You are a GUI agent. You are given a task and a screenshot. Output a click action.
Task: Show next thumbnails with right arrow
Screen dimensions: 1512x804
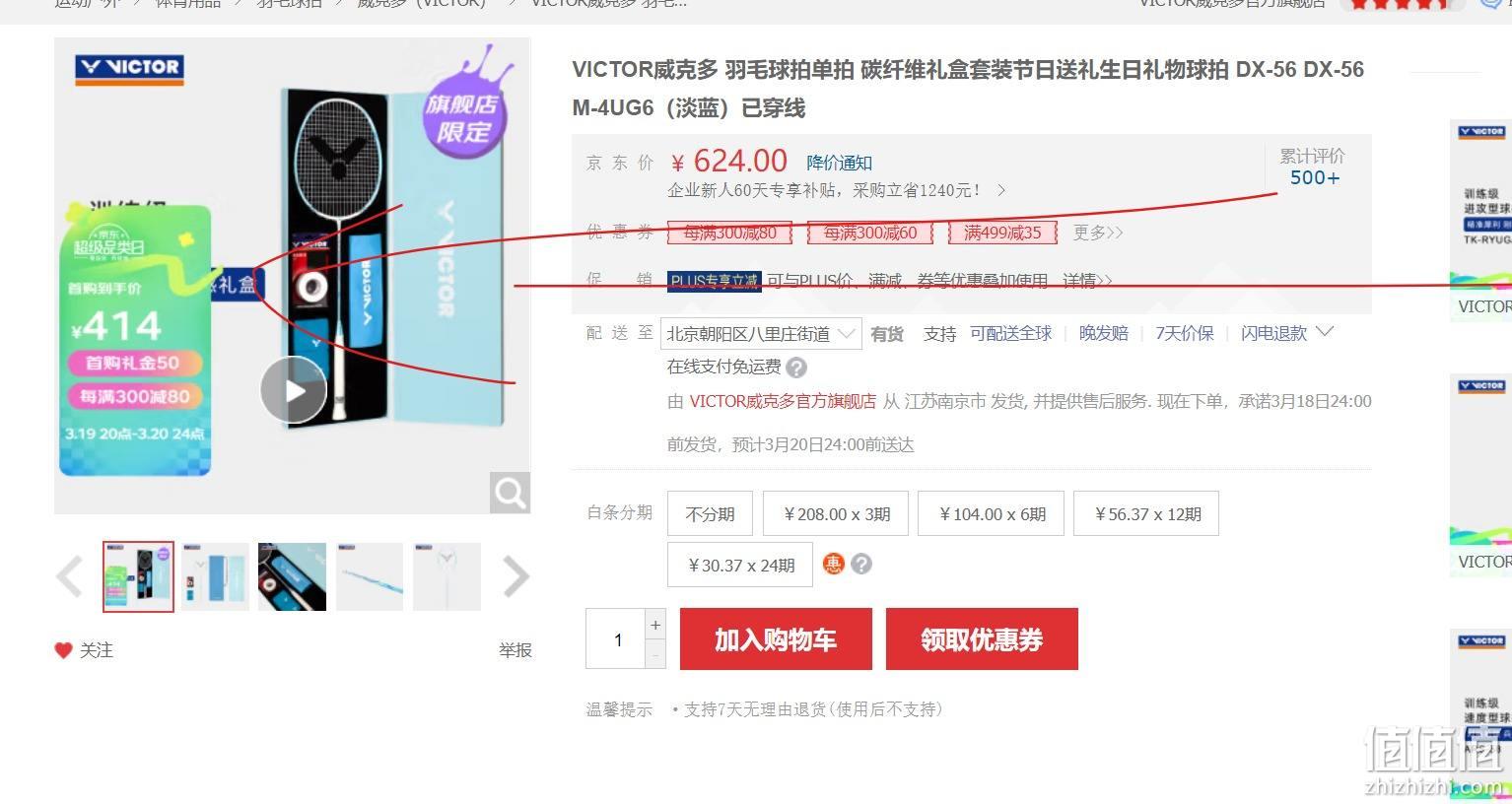pos(516,577)
